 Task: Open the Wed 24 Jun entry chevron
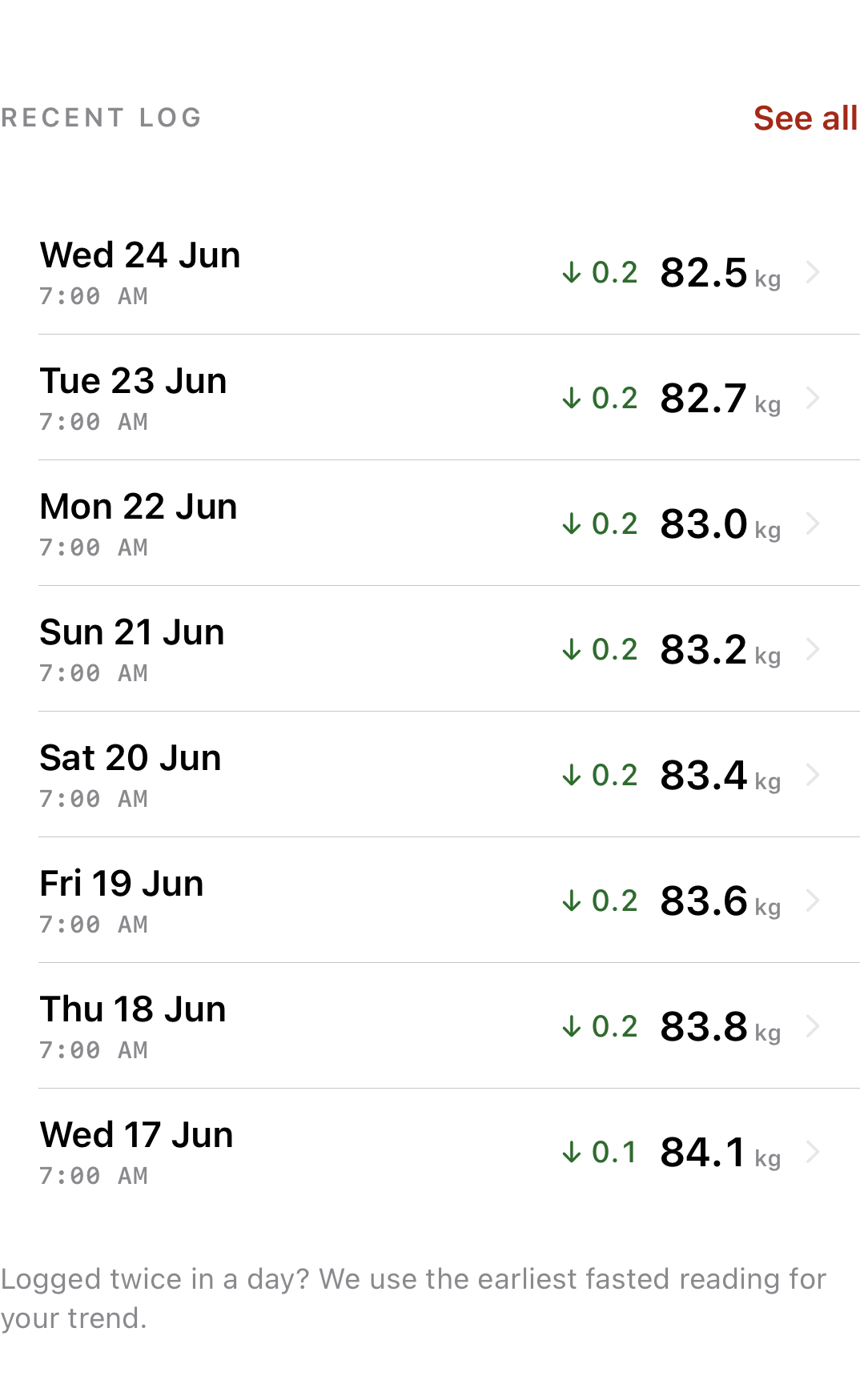click(x=813, y=272)
